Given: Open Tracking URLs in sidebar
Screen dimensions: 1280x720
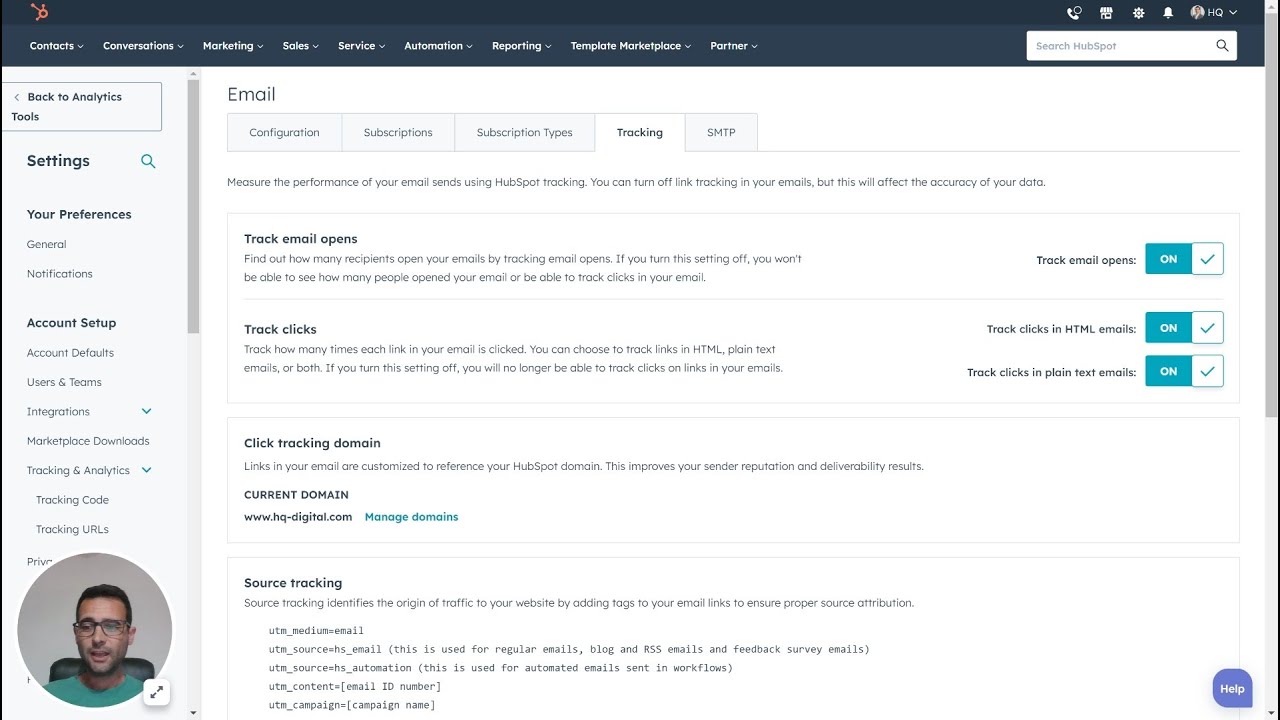Looking at the screenshot, I should pyautogui.click(x=72, y=529).
